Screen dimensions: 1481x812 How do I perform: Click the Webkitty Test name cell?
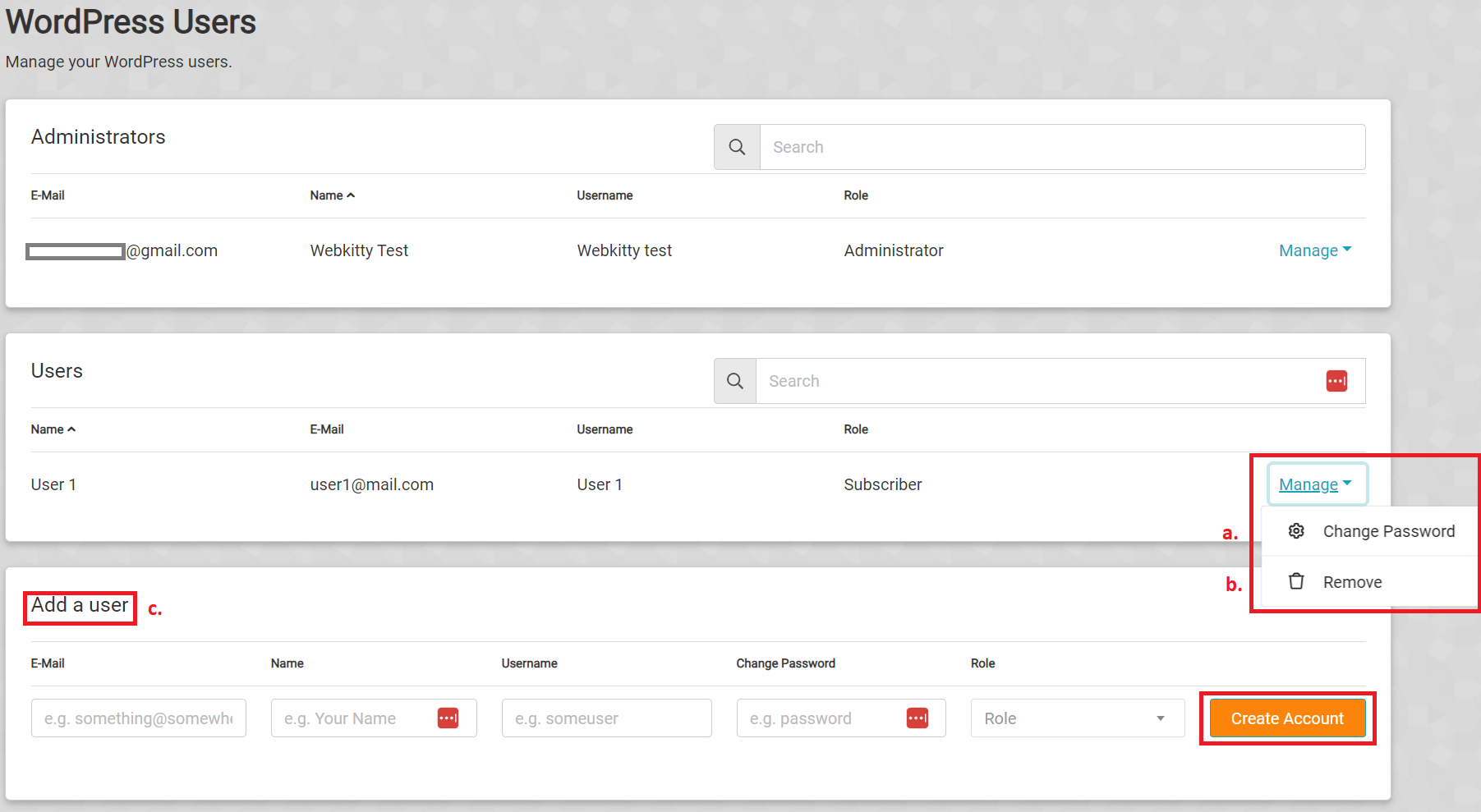pyautogui.click(x=359, y=250)
